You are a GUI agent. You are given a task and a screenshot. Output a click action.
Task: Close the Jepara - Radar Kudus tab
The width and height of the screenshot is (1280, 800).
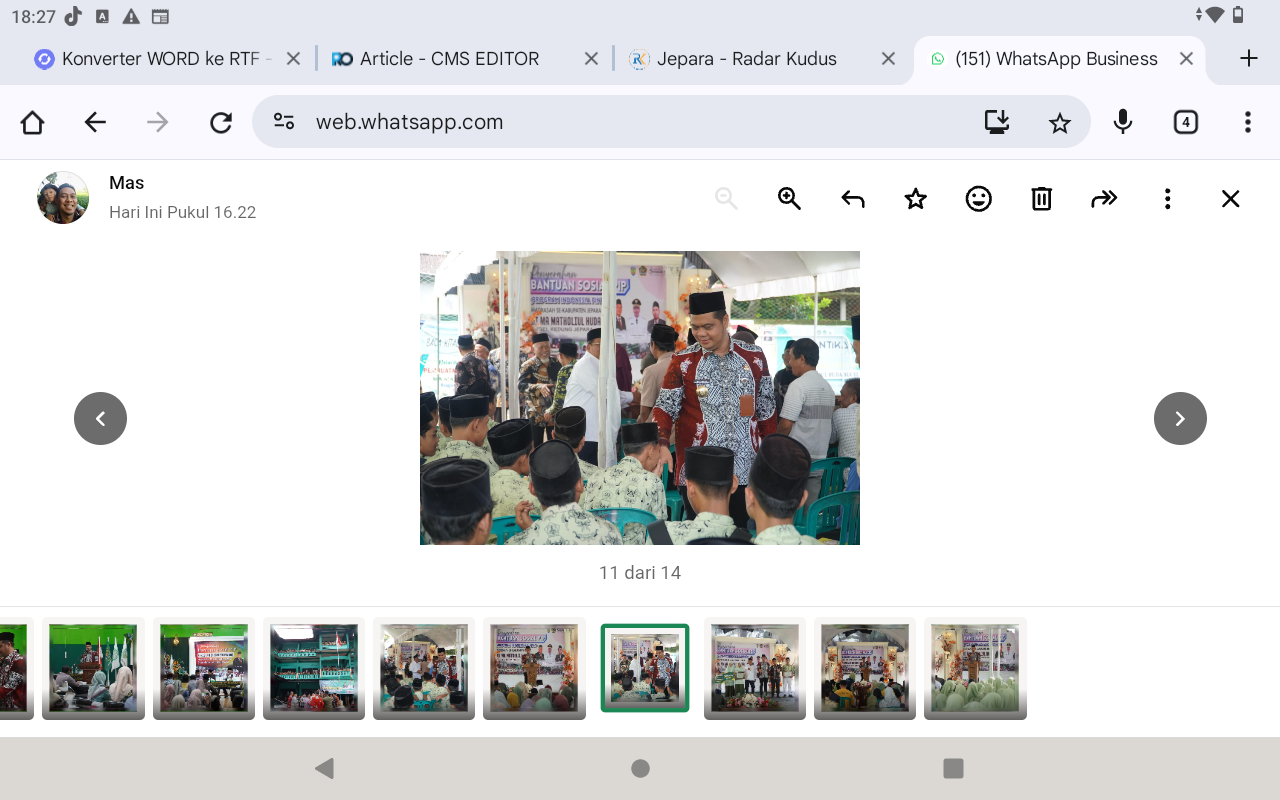(x=888, y=59)
